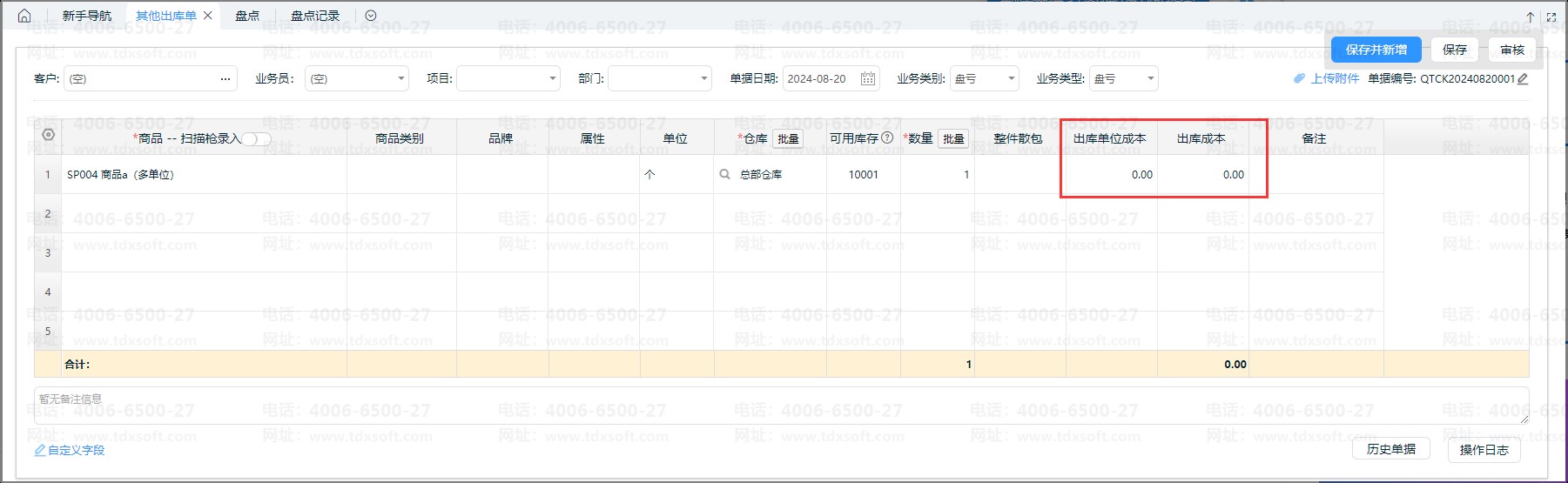Click the fullscreen expand icon
This screenshot has width=1568, height=483.
pyautogui.click(x=1551, y=17)
